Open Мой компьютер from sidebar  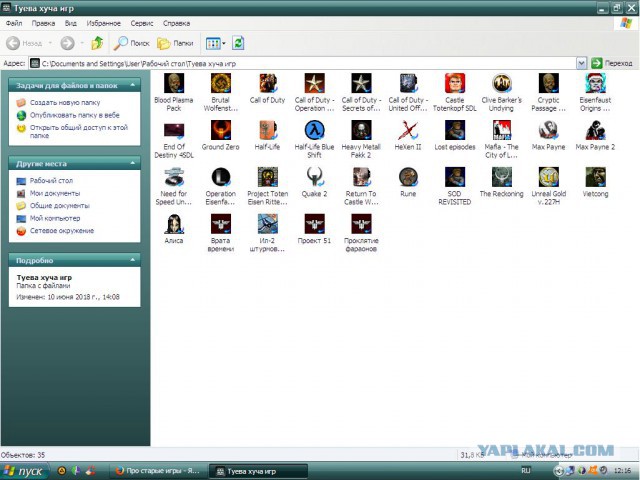click(55, 218)
